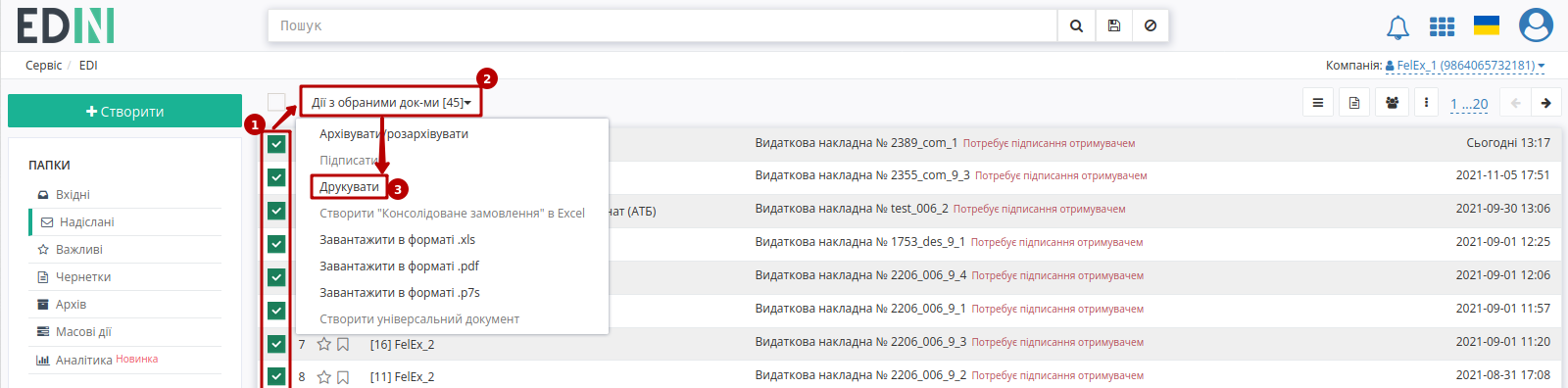Uncheck document № 2355_com_9_3 checkbox

tap(276, 177)
